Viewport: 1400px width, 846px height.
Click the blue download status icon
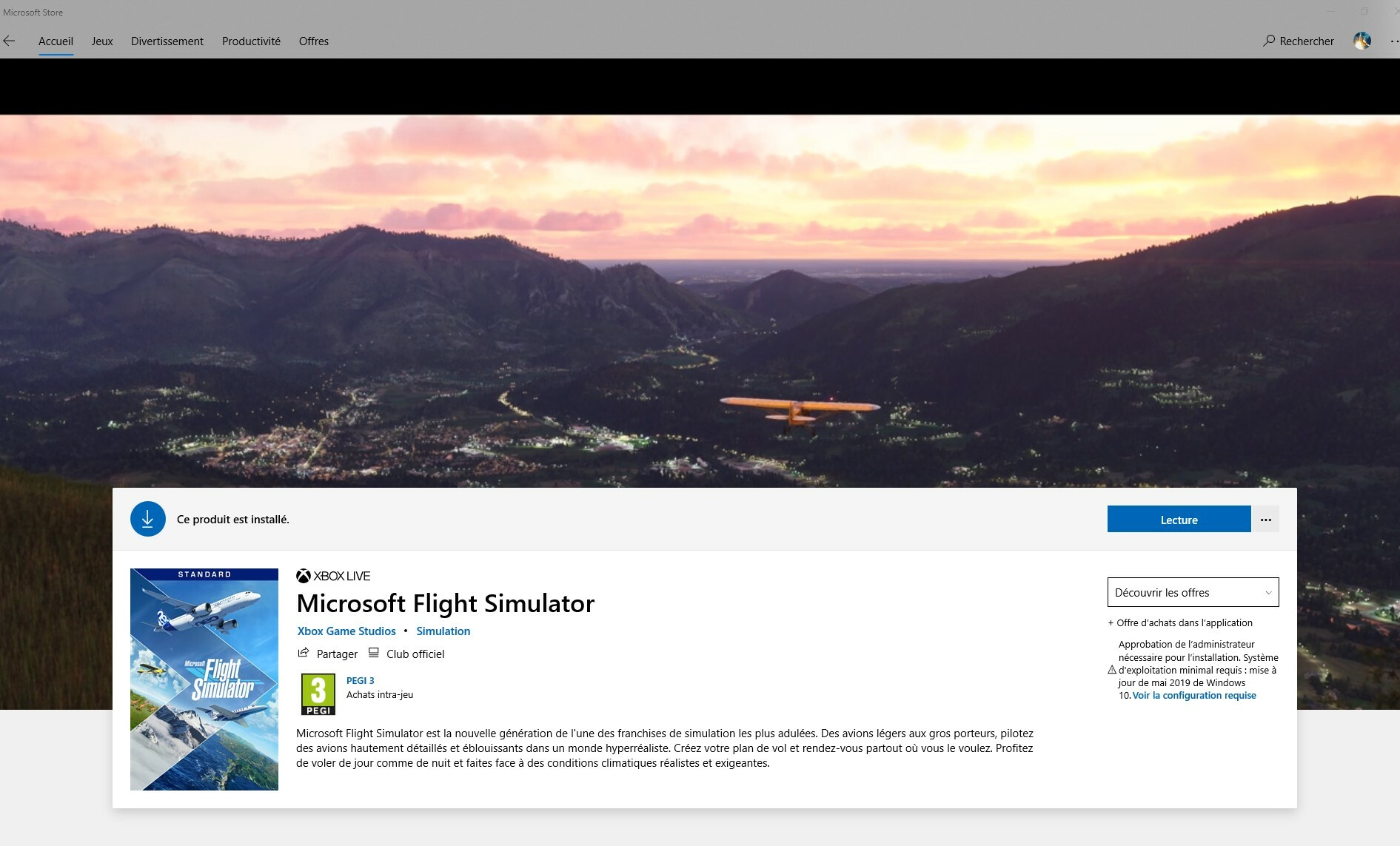click(148, 519)
